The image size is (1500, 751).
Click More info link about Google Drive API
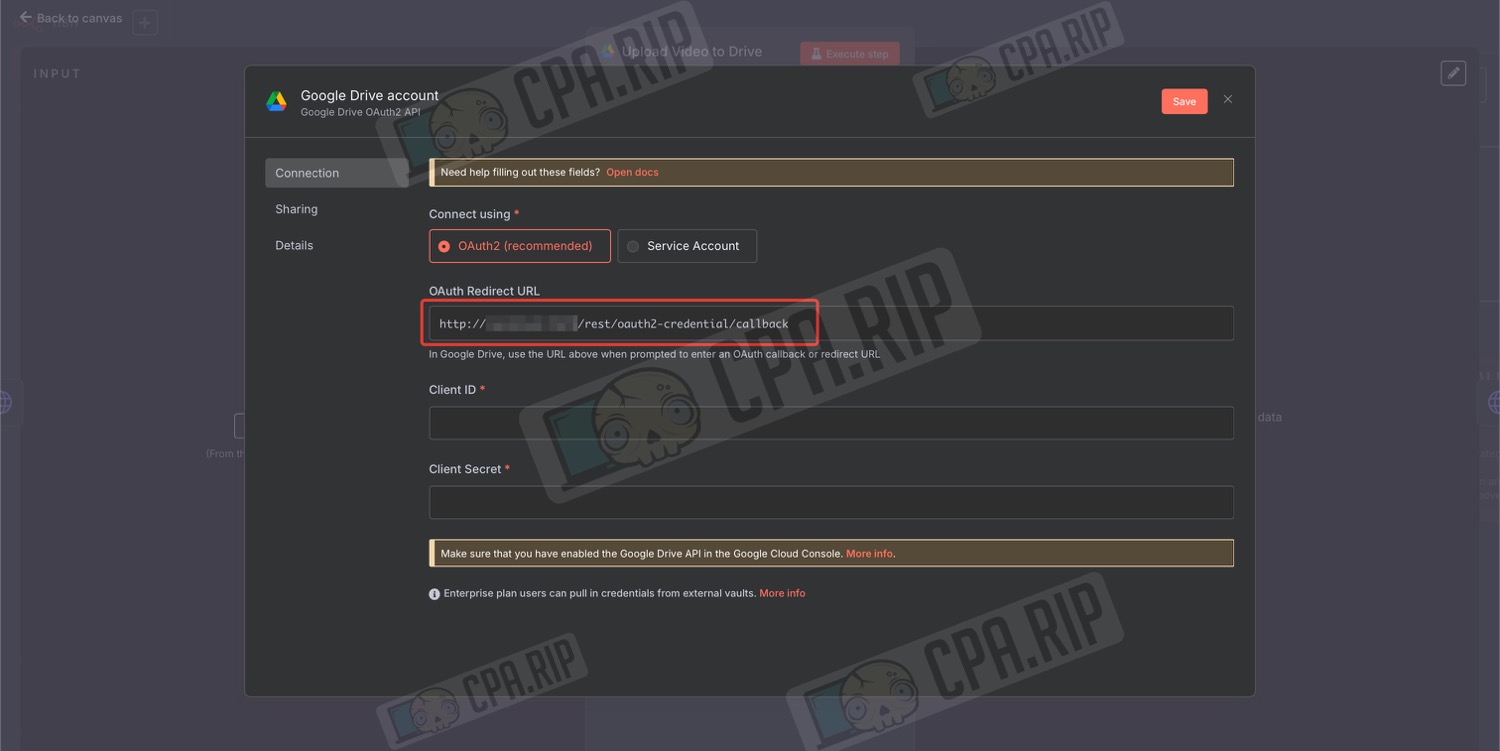point(869,553)
